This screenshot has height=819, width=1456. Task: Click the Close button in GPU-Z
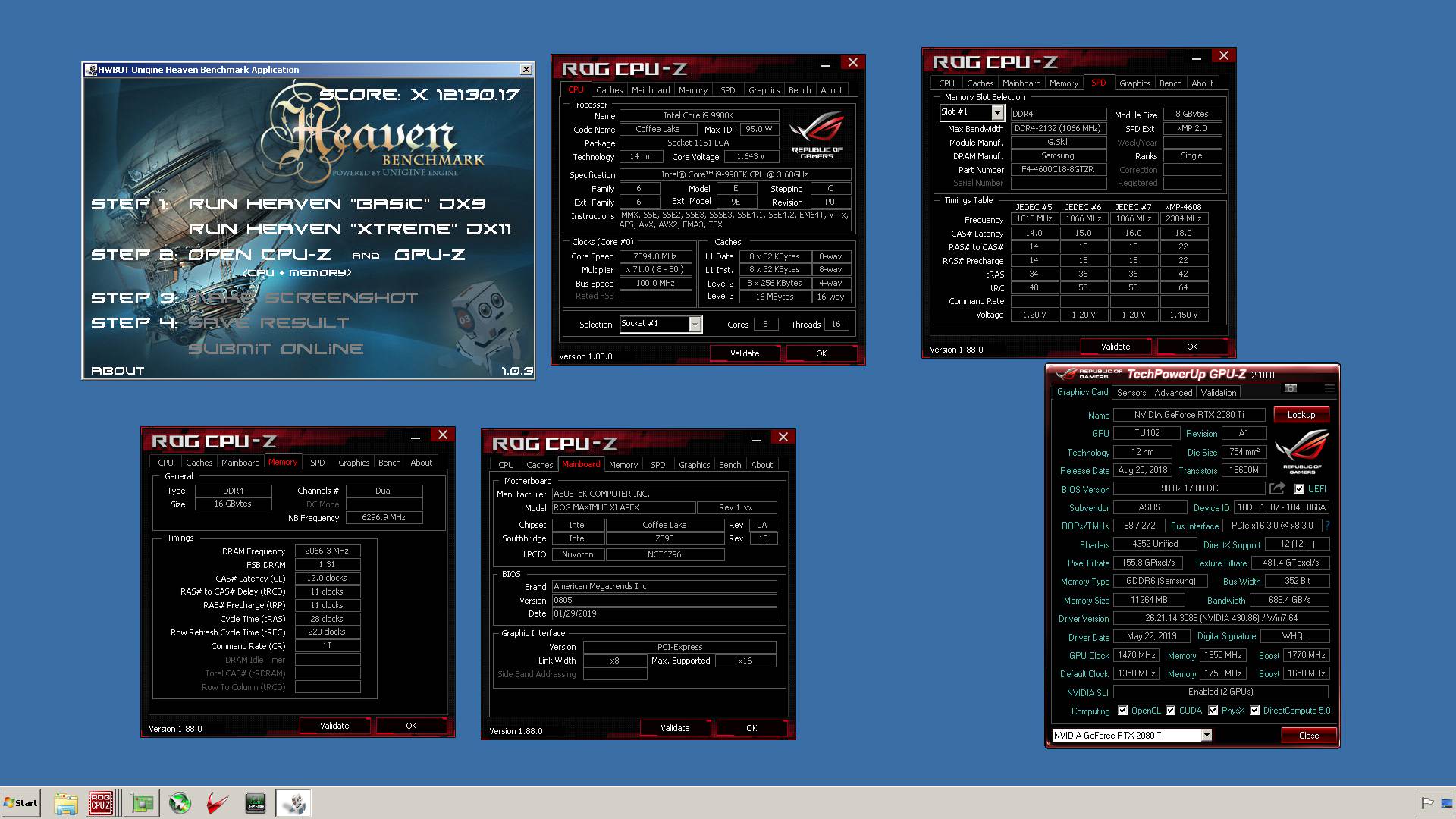(x=1308, y=736)
